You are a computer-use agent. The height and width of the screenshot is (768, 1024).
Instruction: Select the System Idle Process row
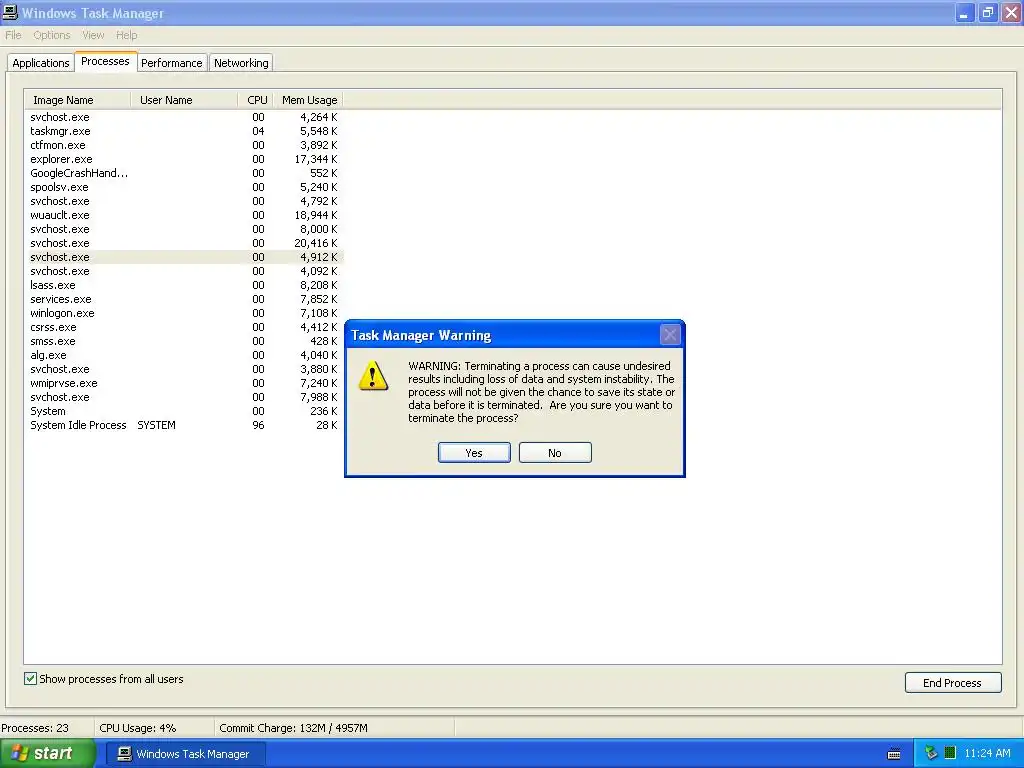coord(184,425)
